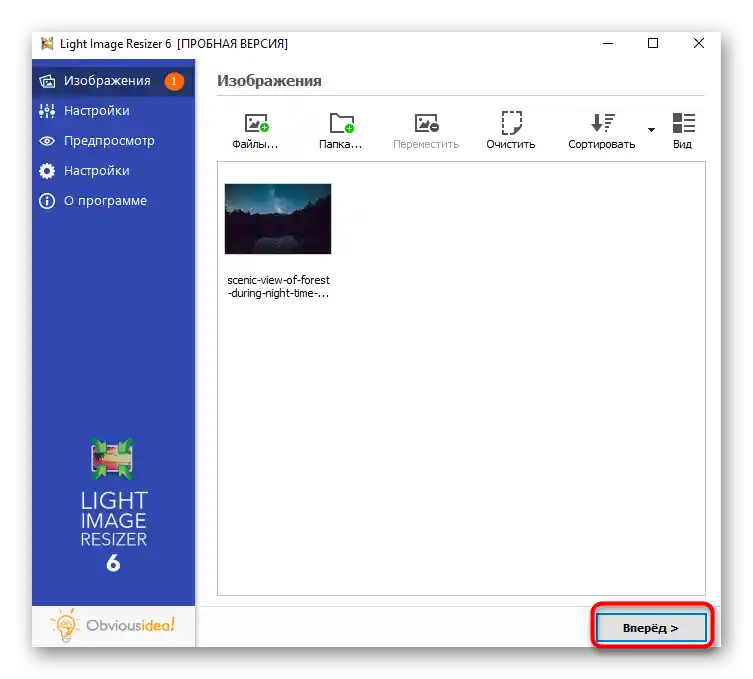Add a folder with Папка button
The image size is (753, 679).
tap(340, 131)
